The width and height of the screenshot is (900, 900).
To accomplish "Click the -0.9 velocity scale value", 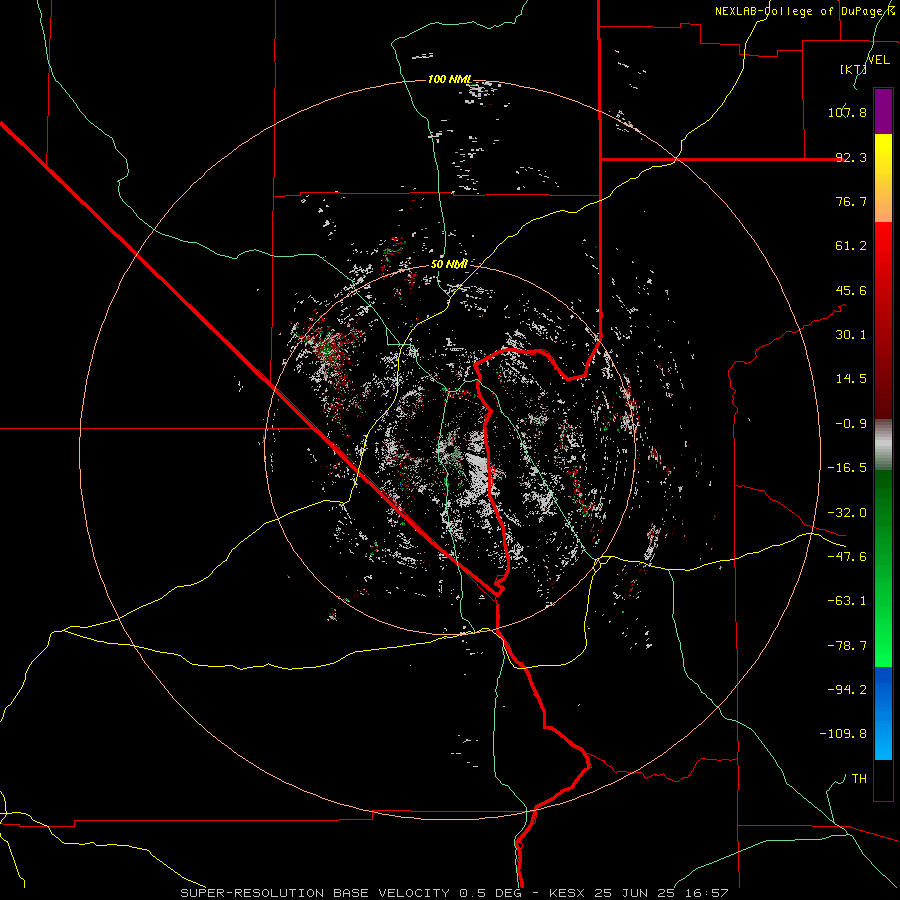I will point(851,424).
